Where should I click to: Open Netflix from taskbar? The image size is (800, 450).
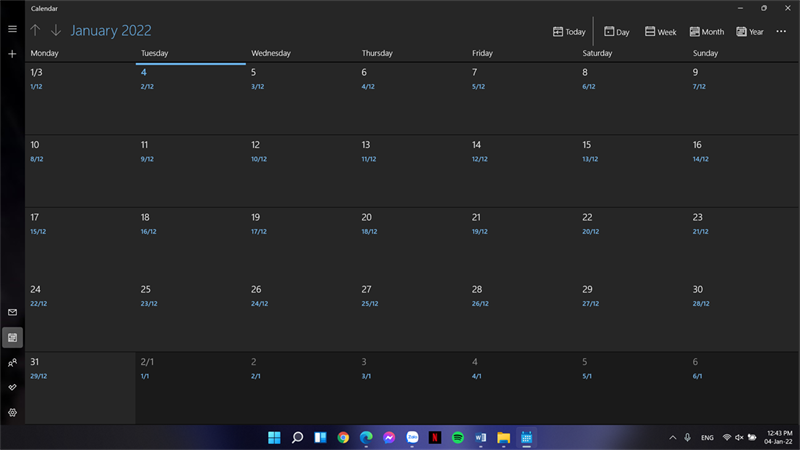click(435, 437)
